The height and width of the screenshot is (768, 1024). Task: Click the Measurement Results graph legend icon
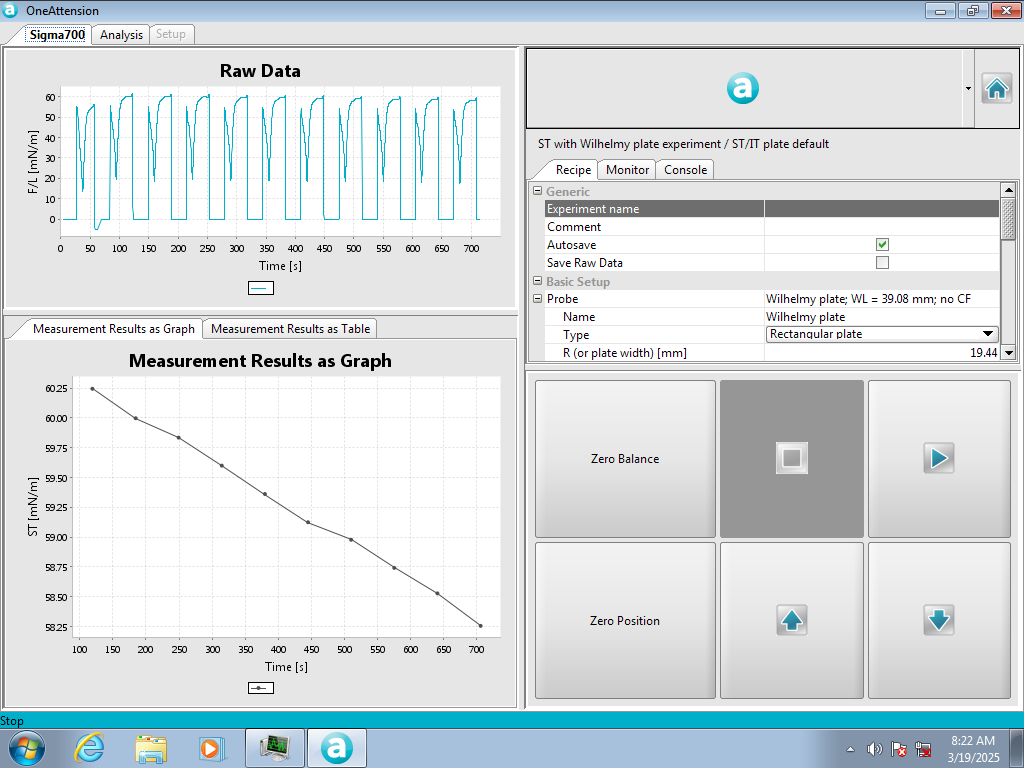tap(261, 688)
